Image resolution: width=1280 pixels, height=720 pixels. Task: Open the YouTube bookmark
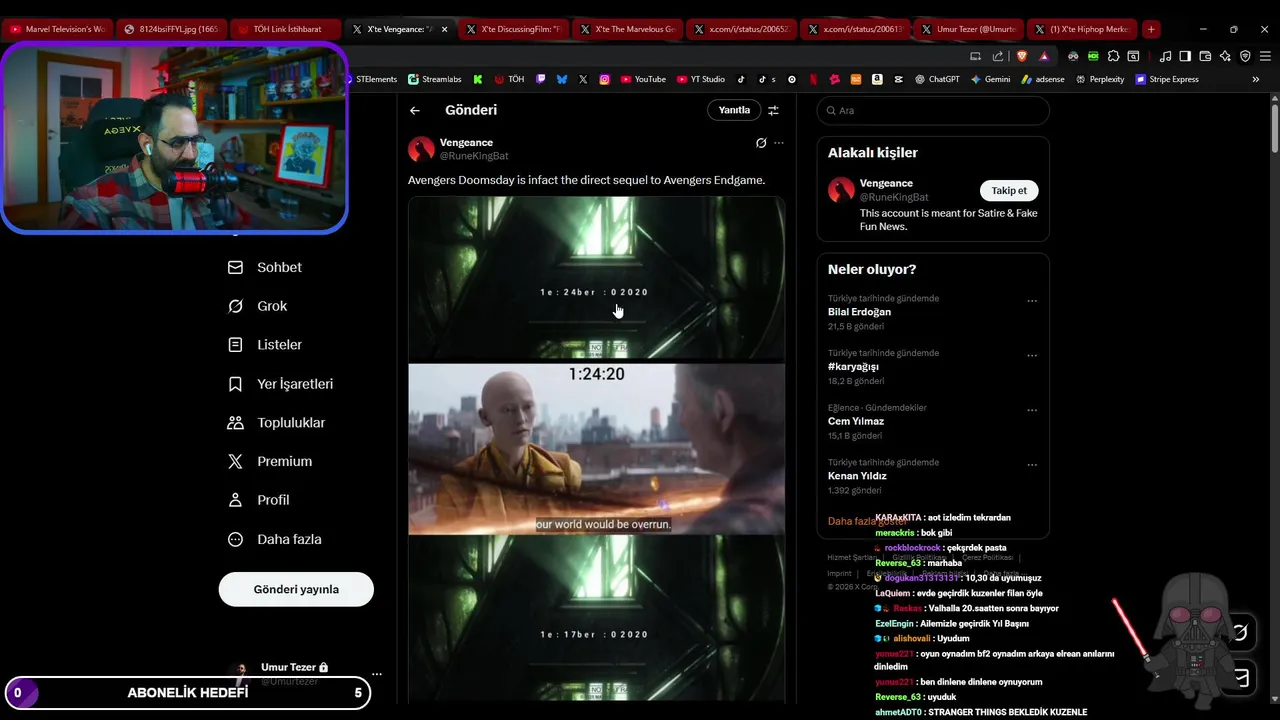(643, 79)
